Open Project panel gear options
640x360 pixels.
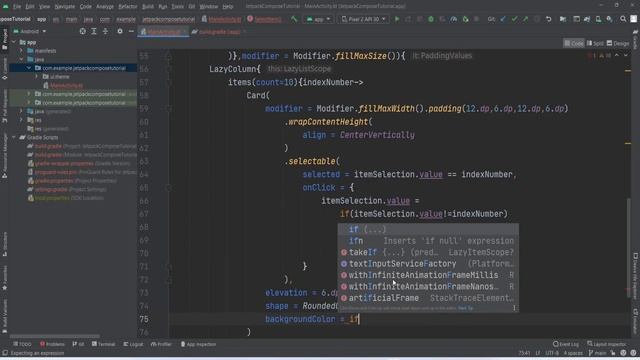point(120,31)
